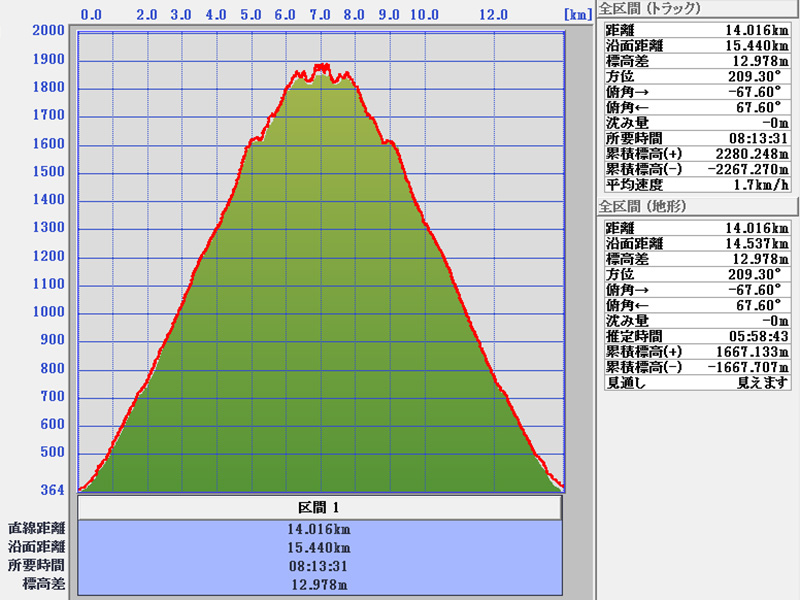Screen dimensions: 800x600
Task: Click the 364 minimum elevation axis label
Action: point(53,489)
